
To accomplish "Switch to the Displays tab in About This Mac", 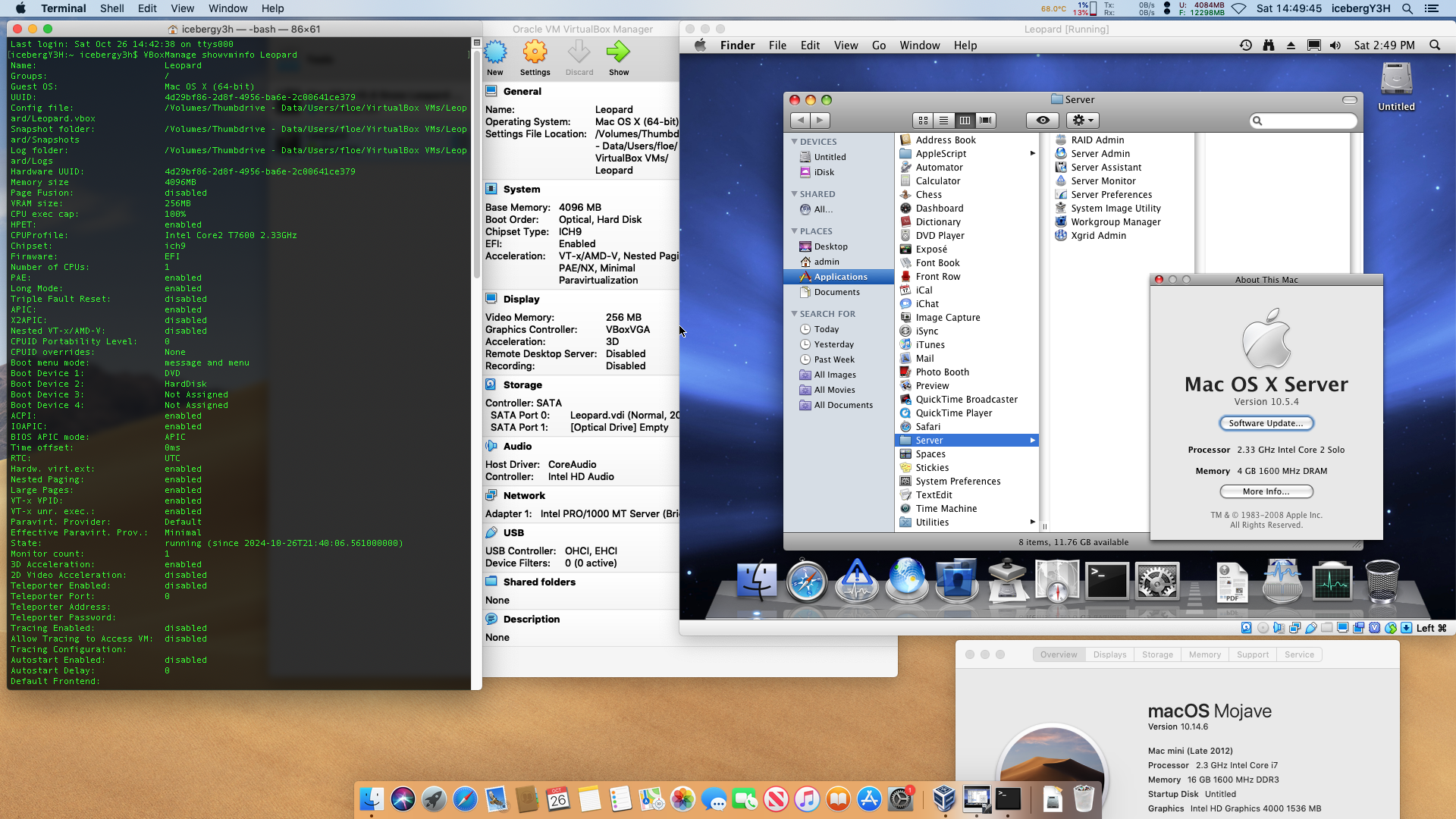I will 1109,654.
